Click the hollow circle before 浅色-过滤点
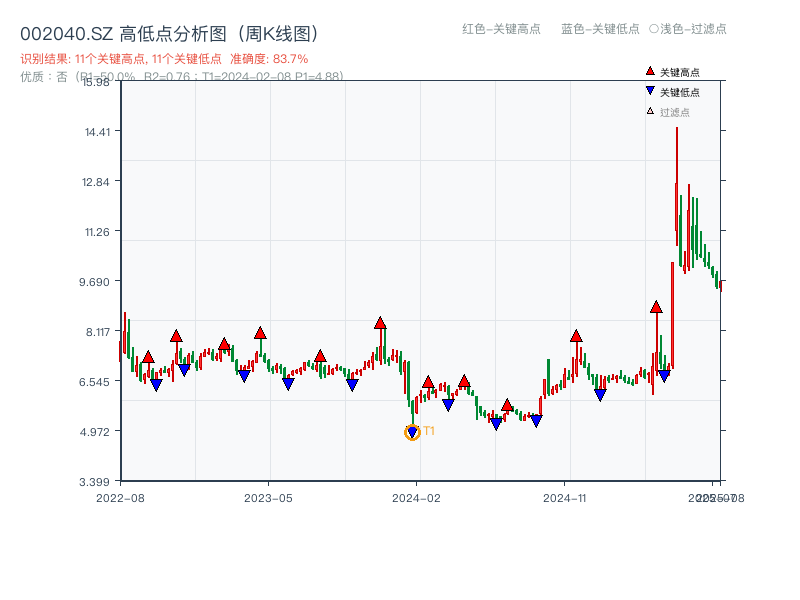The image size is (800, 600). [x=654, y=29]
